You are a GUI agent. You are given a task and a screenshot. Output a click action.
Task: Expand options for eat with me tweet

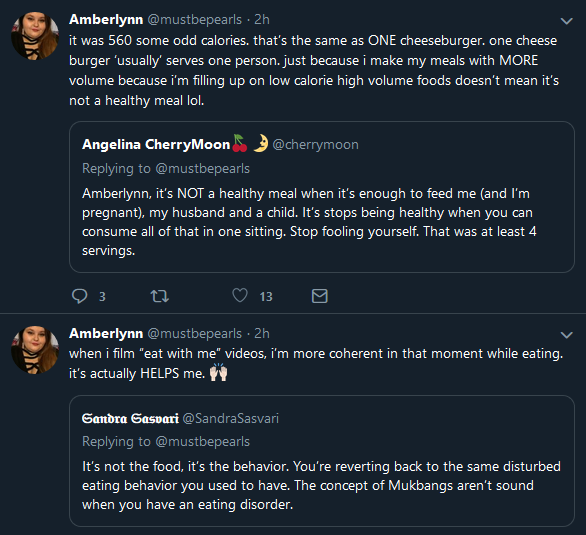click(x=567, y=335)
